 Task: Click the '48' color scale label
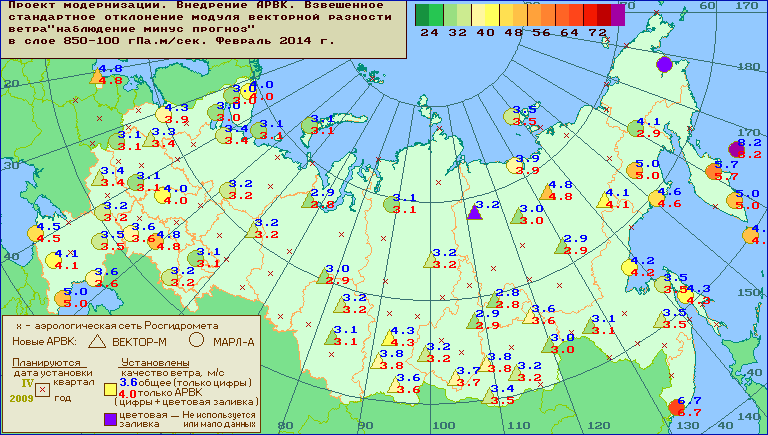513,33
